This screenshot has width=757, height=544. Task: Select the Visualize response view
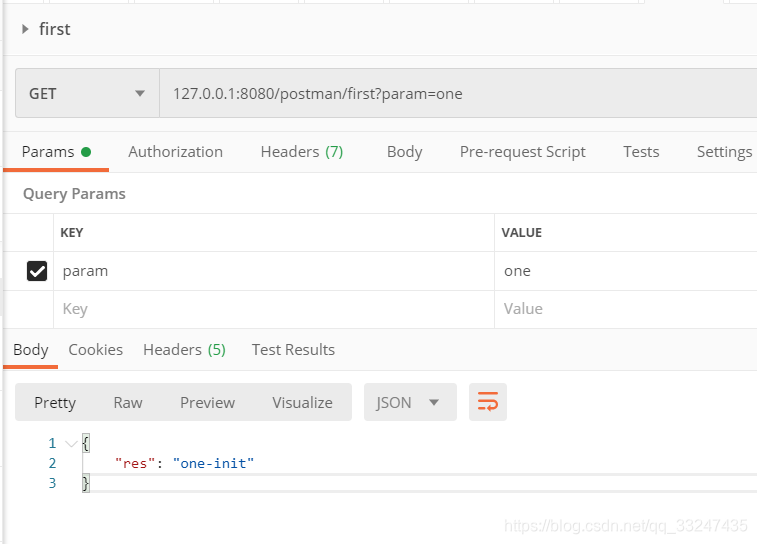(302, 403)
